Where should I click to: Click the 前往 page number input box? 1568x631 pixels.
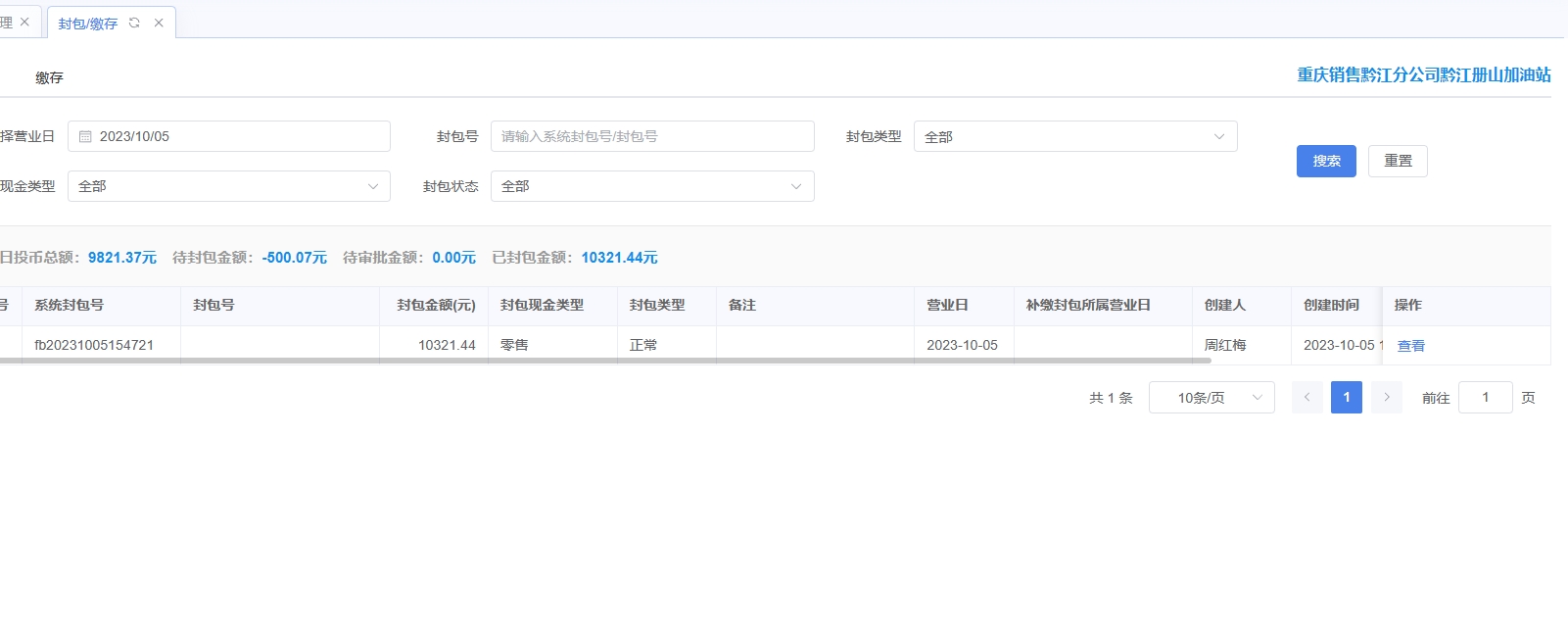point(1485,398)
